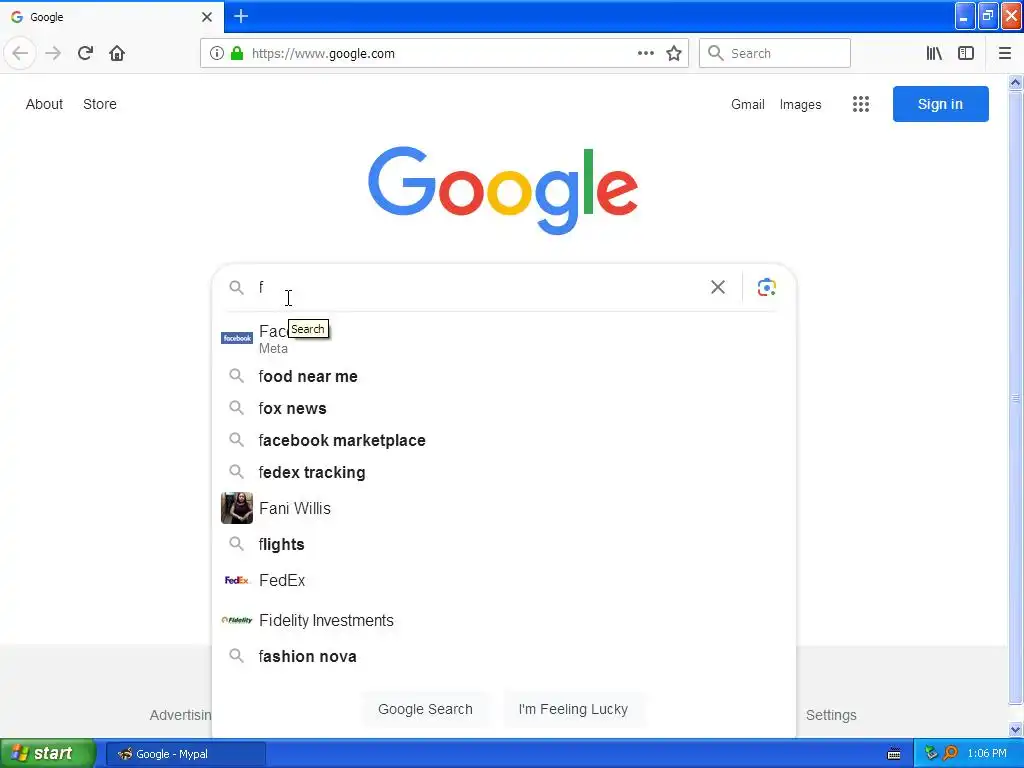Viewport: 1024px width, 768px height.
Task: Click the Google logo
Action: (x=503, y=189)
